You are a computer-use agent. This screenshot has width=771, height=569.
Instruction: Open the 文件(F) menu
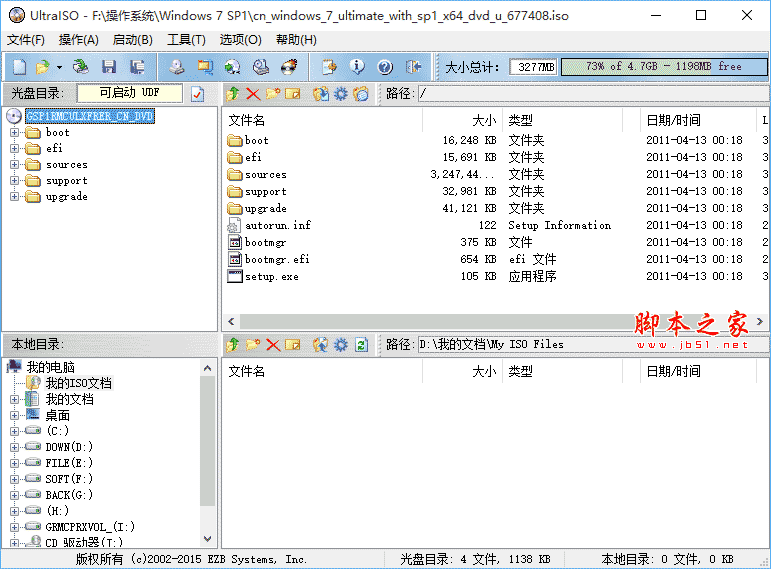point(26,40)
